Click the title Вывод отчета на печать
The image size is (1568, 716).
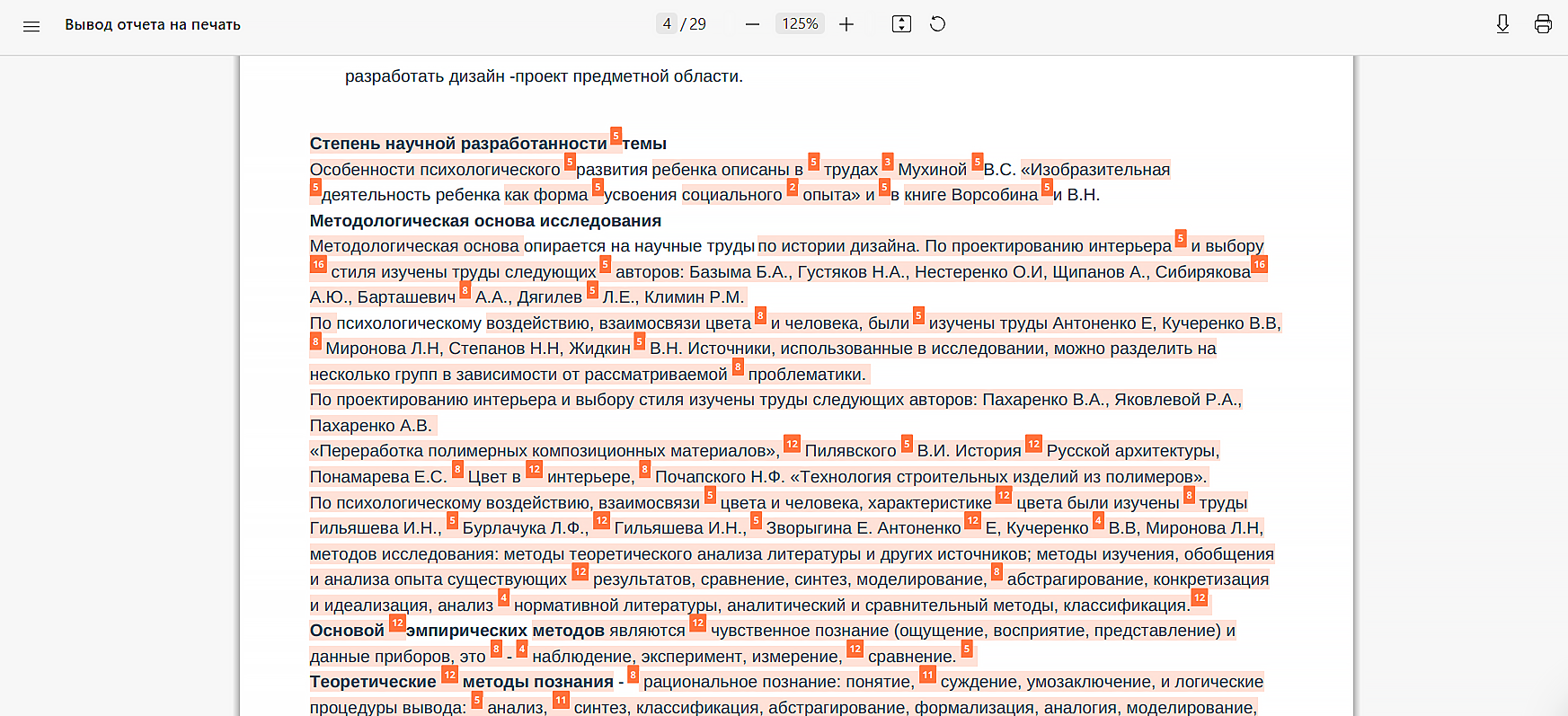click(x=153, y=24)
